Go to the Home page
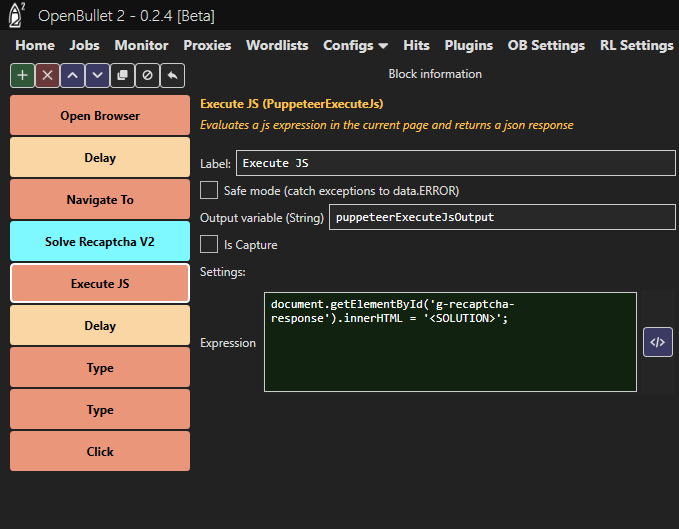The image size is (679, 529). [35, 45]
